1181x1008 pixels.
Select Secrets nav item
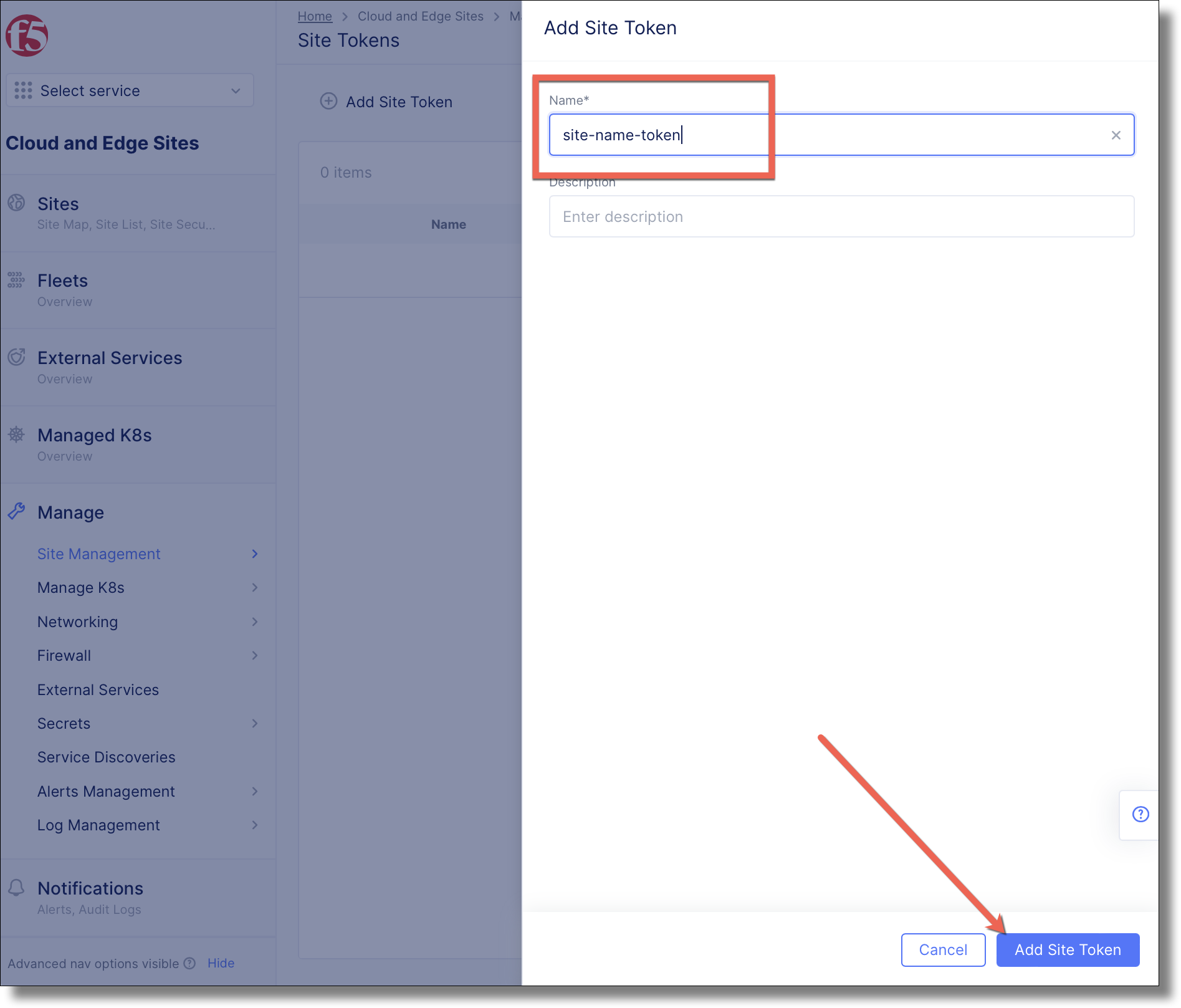pyautogui.click(x=64, y=724)
